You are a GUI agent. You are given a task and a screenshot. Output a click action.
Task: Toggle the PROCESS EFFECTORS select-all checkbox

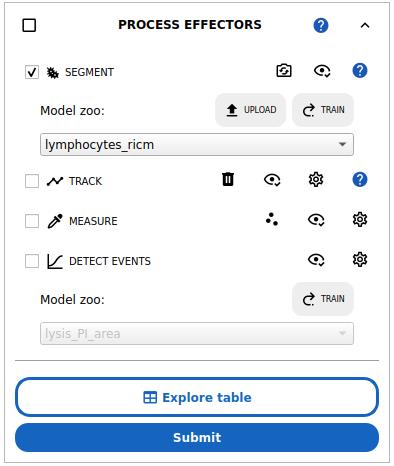[29, 25]
